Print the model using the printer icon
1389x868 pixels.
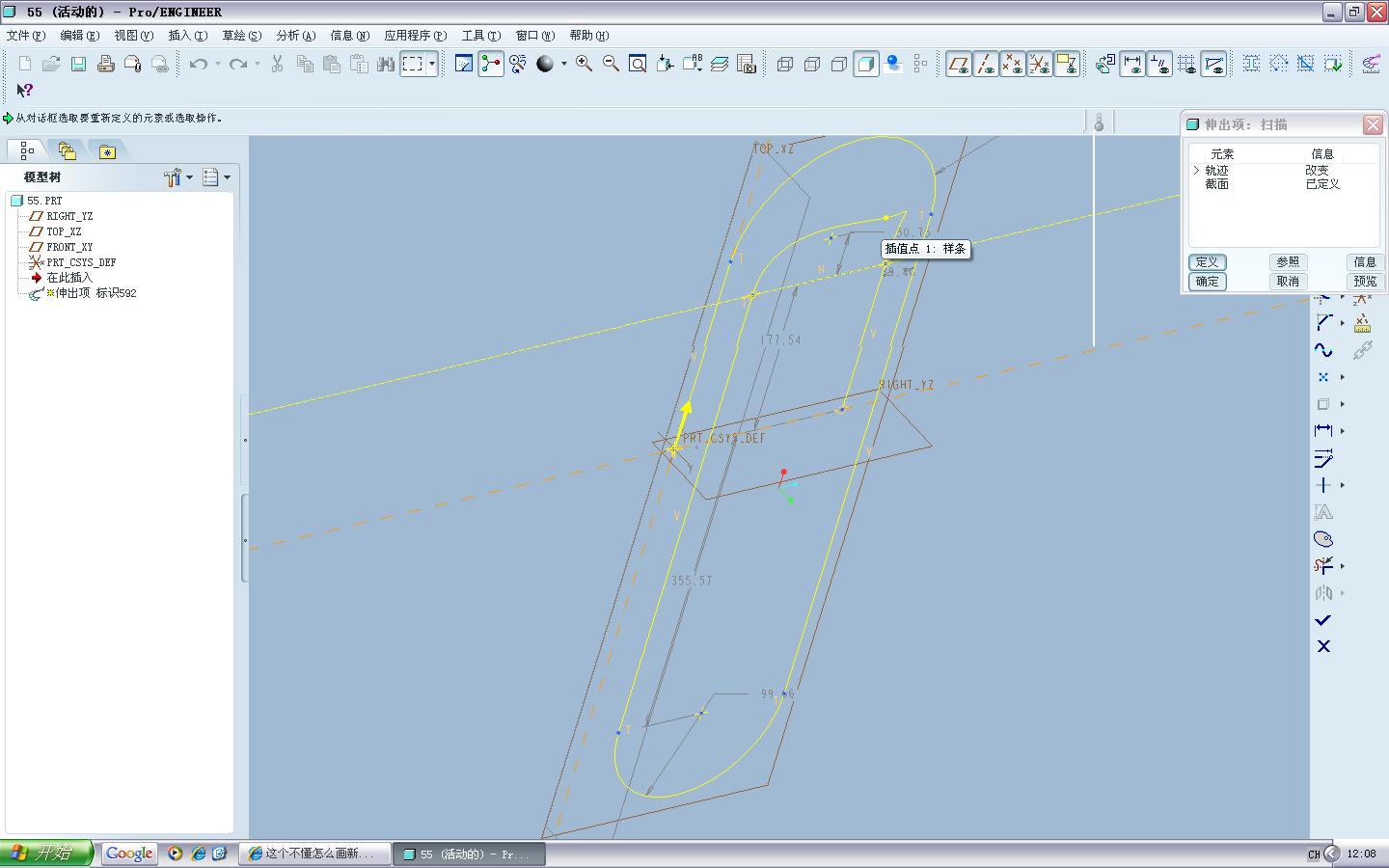coord(106,64)
